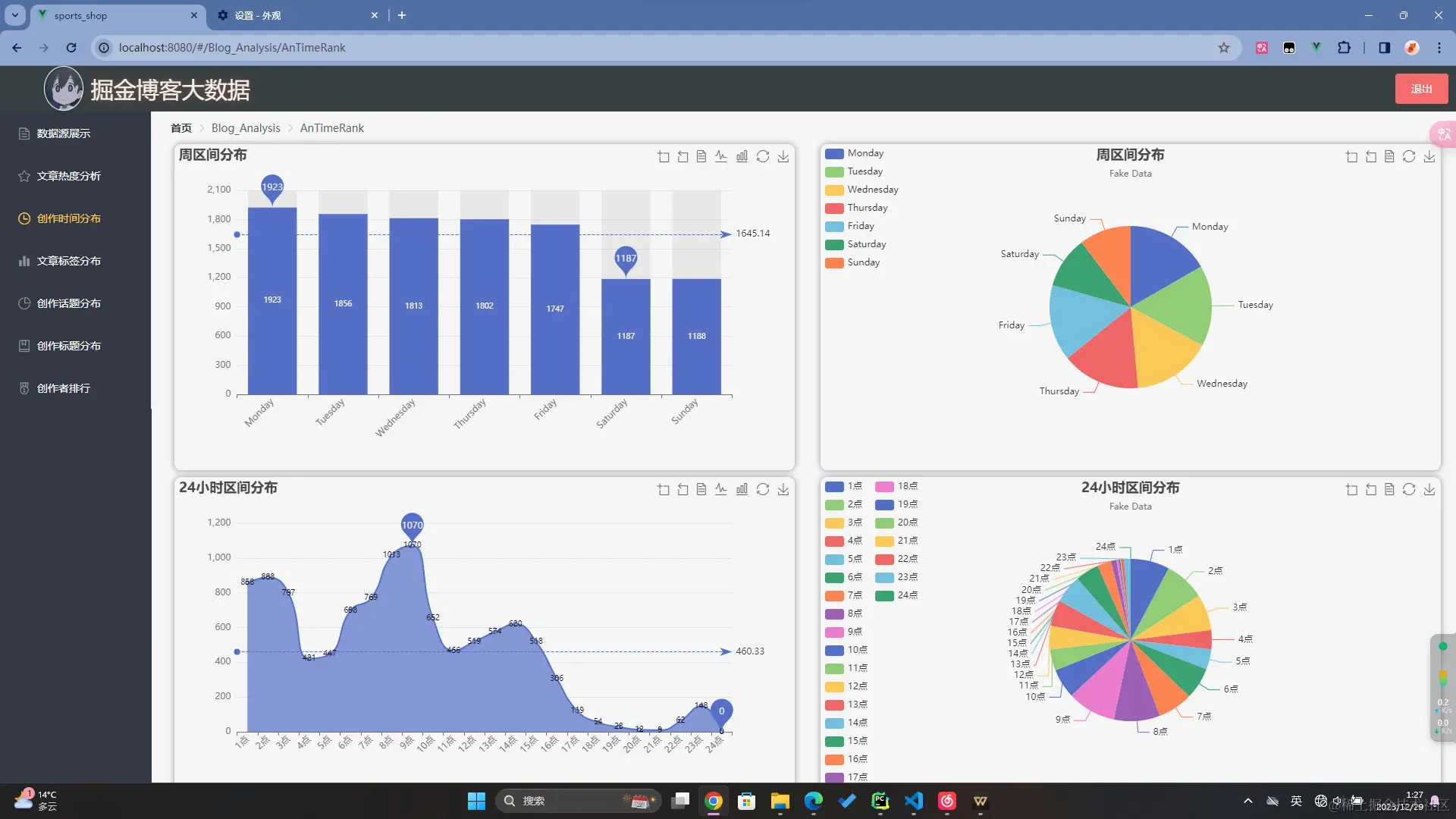
Task: Toggle Thursday legend entry off
Action: pyautogui.click(x=856, y=208)
